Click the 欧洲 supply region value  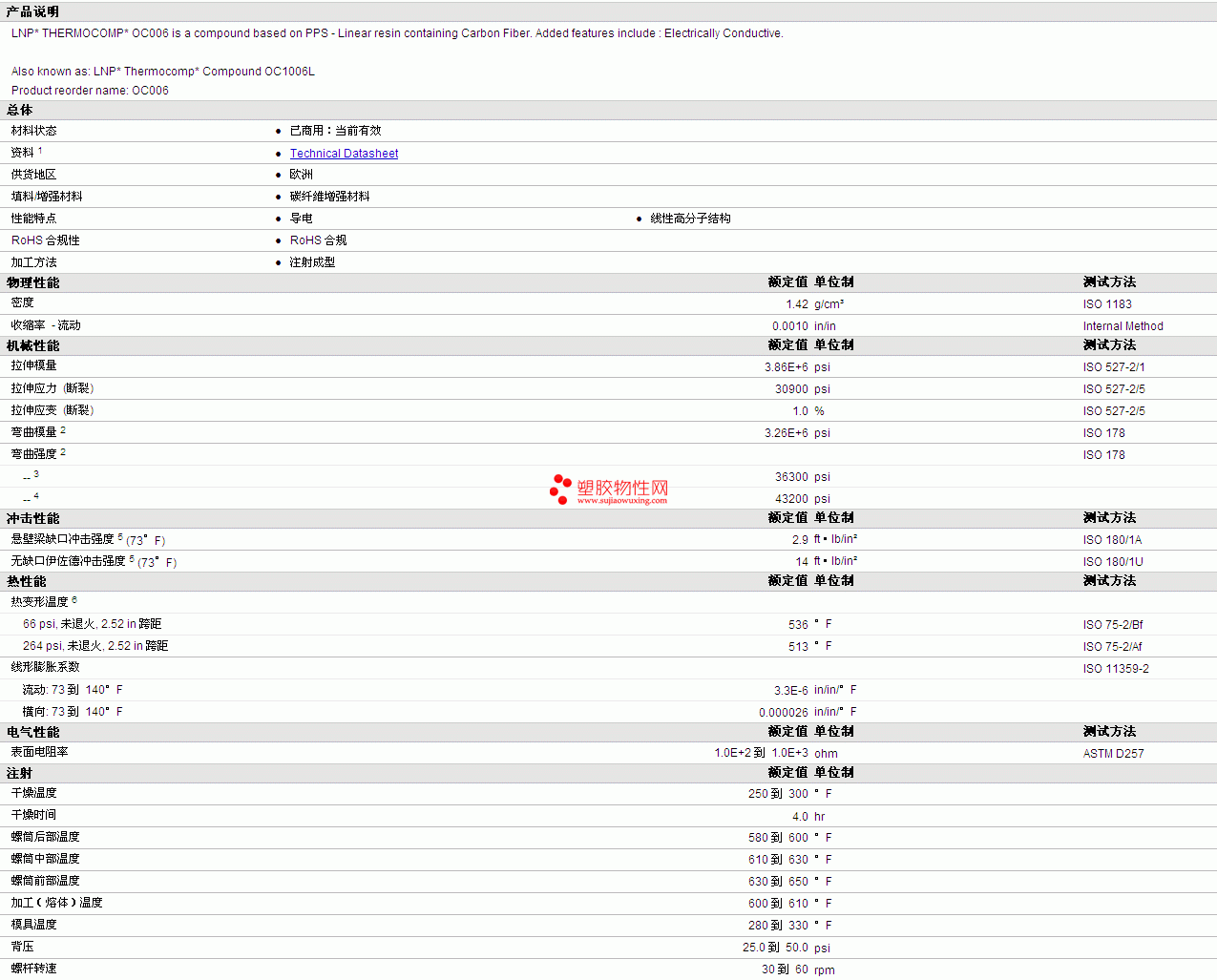click(x=301, y=175)
